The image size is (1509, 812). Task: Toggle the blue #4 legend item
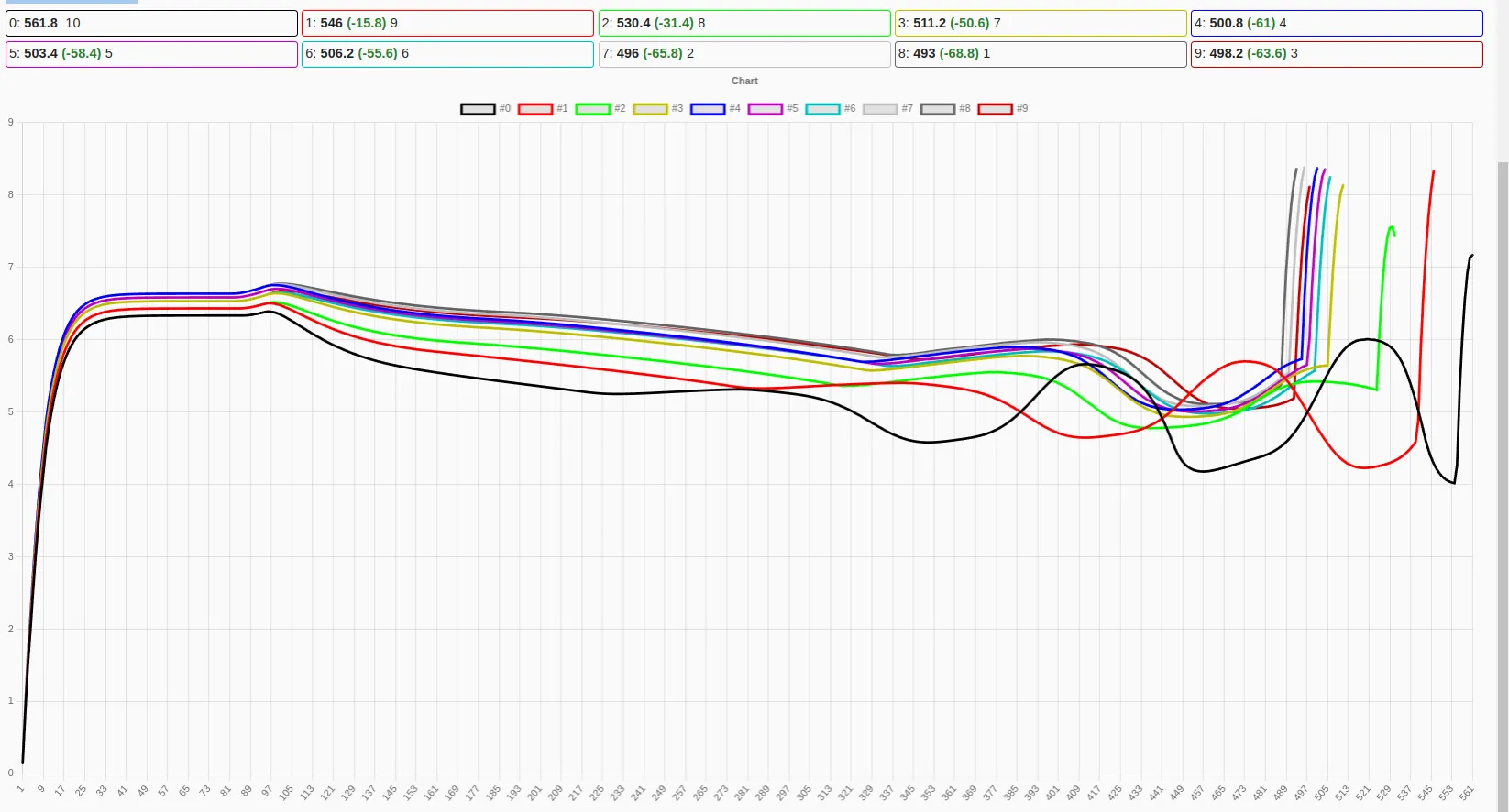pos(715,109)
